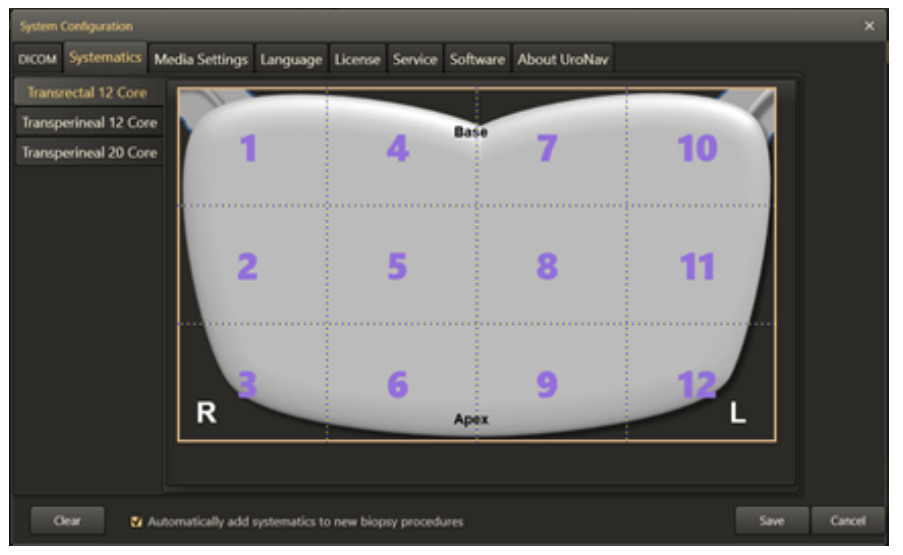Screen dimensions: 903x555
Task: Open the Service tab
Action: coord(415,59)
